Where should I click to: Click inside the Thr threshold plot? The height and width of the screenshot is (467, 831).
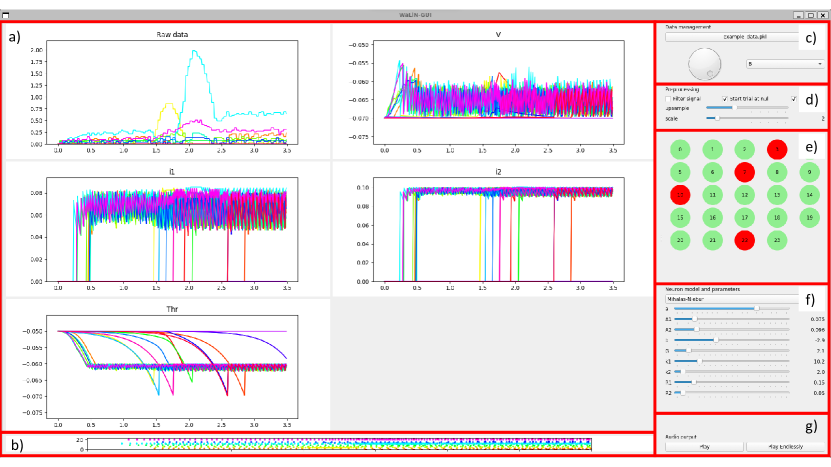pyautogui.click(x=172, y=367)
